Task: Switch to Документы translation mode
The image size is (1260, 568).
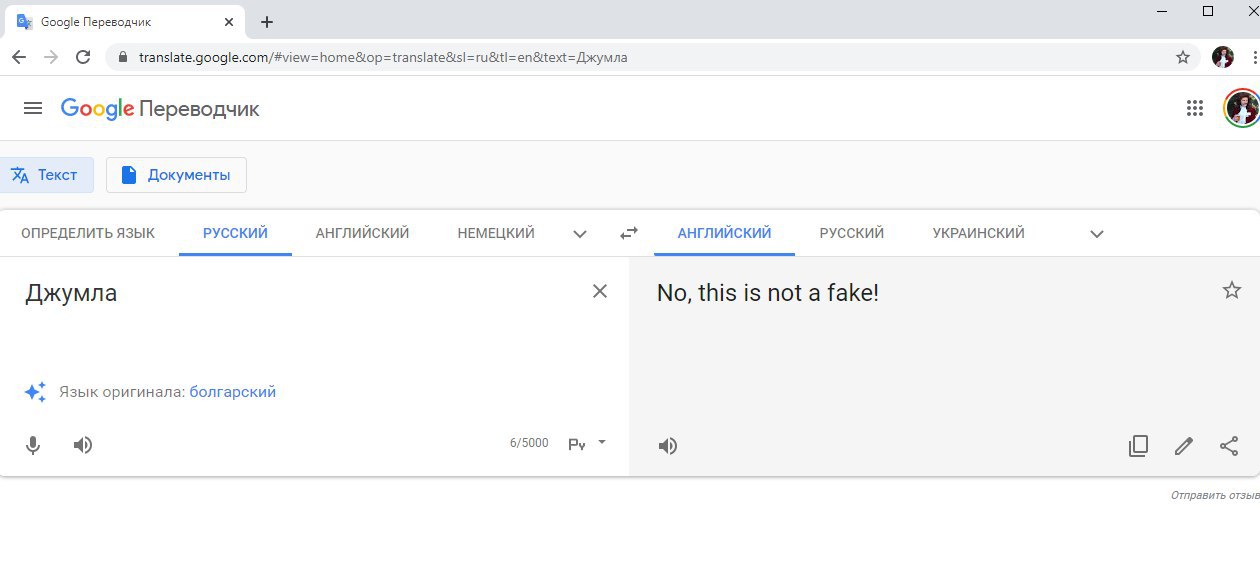Action: [176, 175]
